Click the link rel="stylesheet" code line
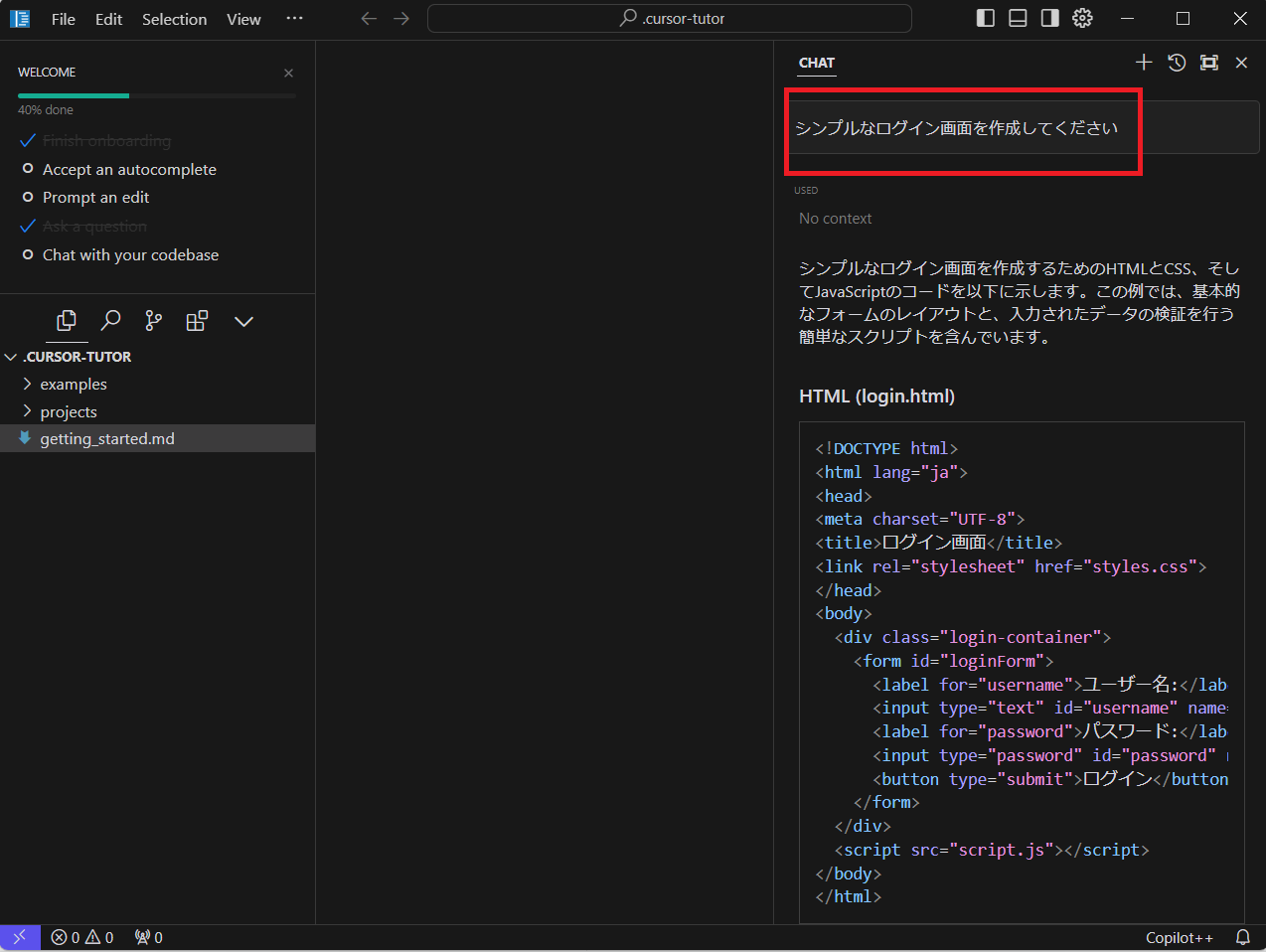Image resolution: width=1266 pixels, height=952 pixels. click(1011, 566)
